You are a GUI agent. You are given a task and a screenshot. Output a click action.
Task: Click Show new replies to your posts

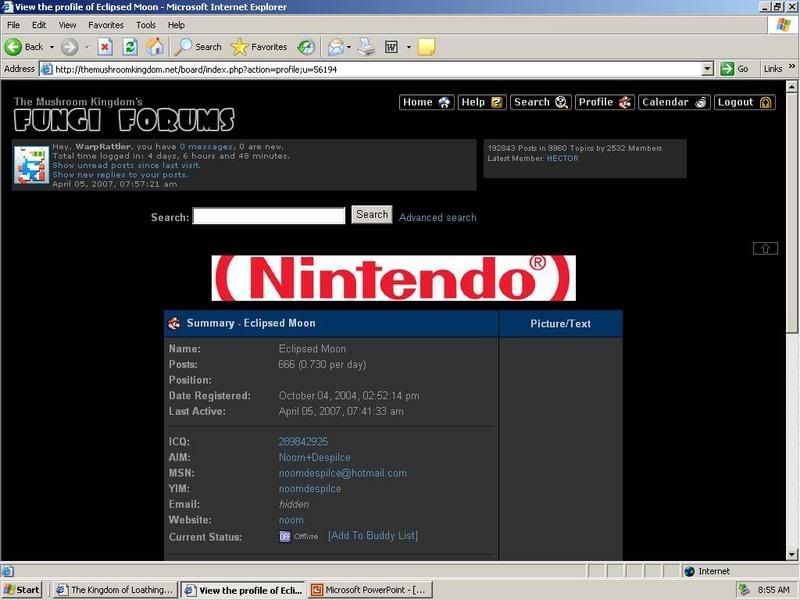120,174
